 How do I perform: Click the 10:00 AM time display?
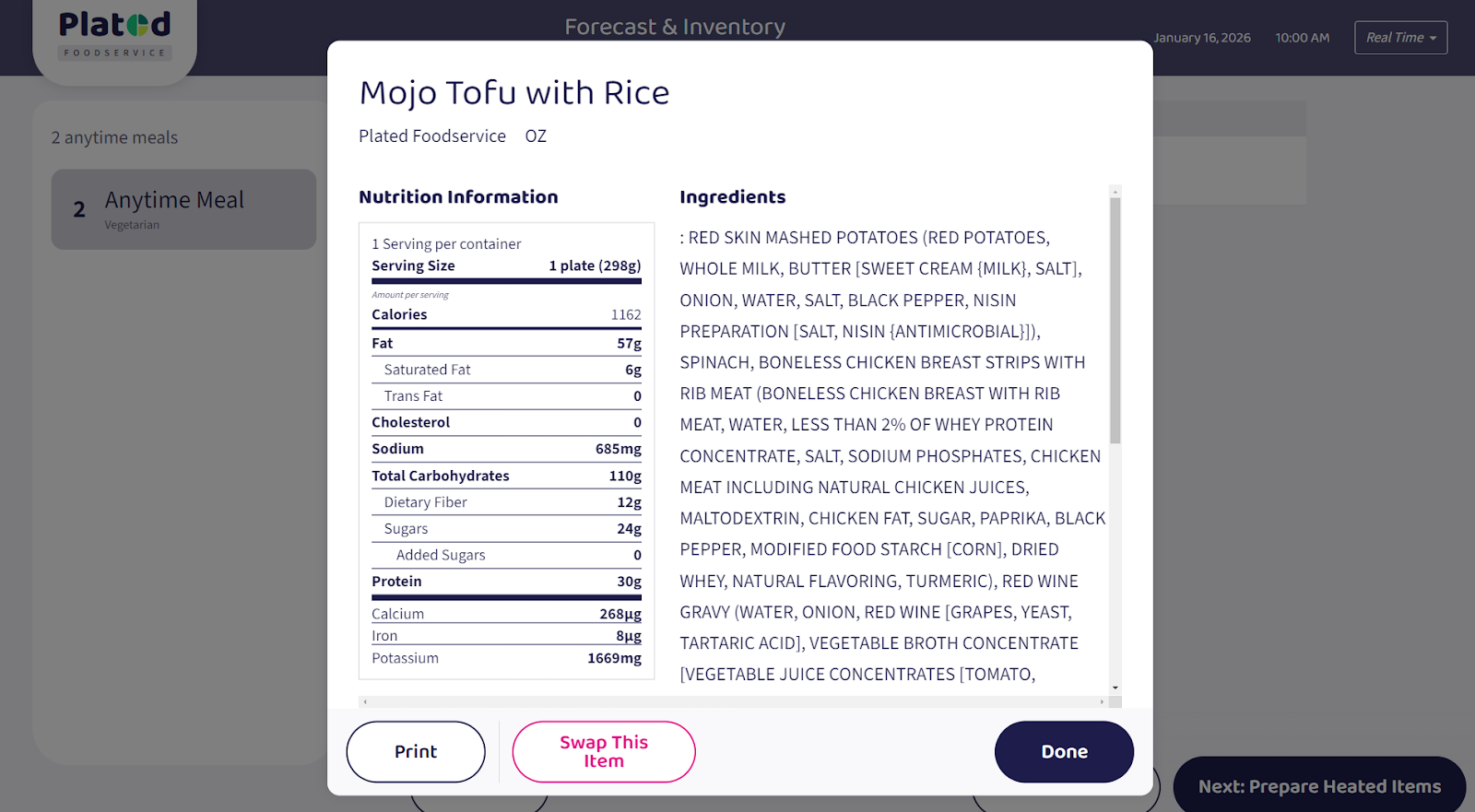1303,38
